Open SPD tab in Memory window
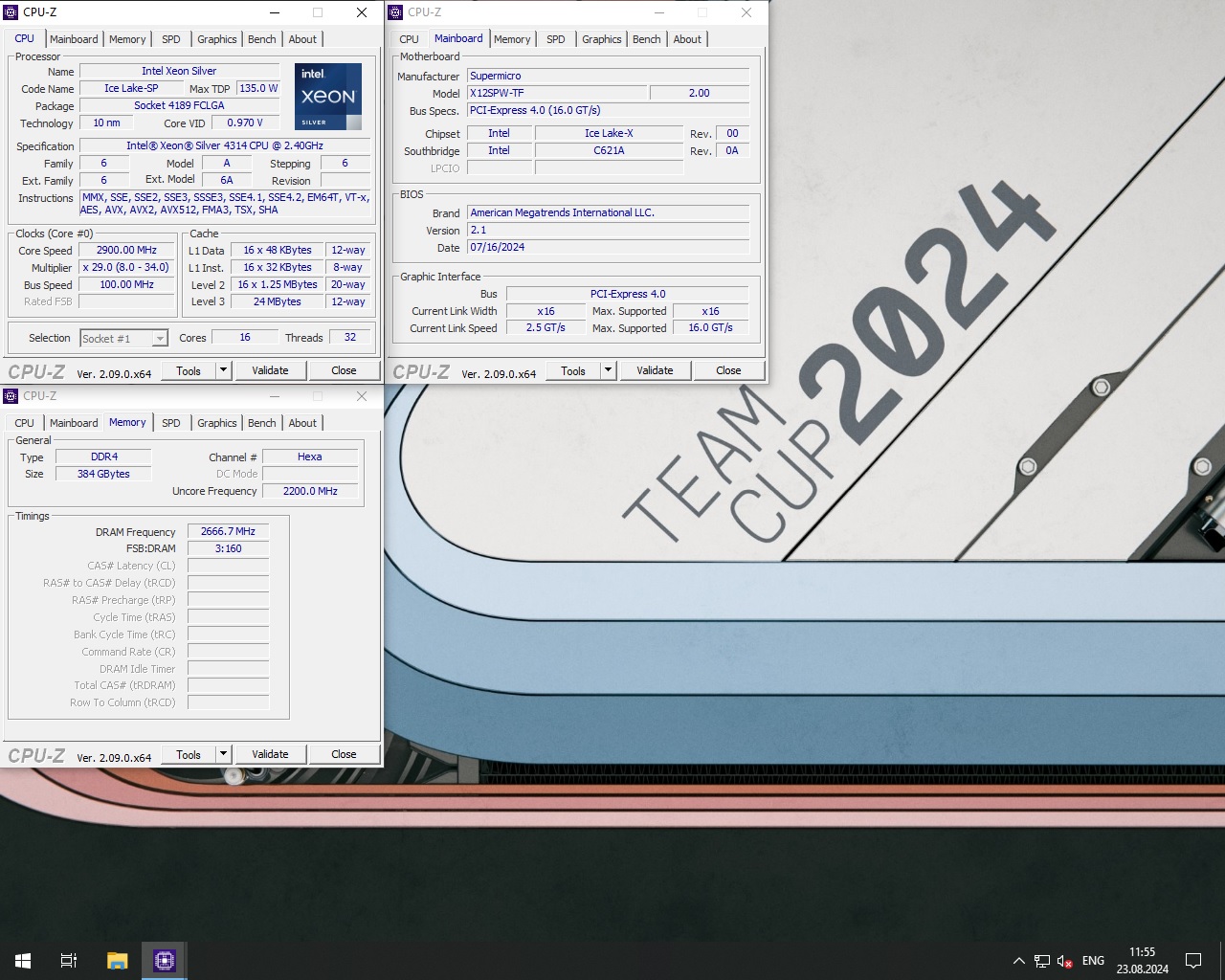Viewport: 1225px width, 980px height. click(171, 423)
